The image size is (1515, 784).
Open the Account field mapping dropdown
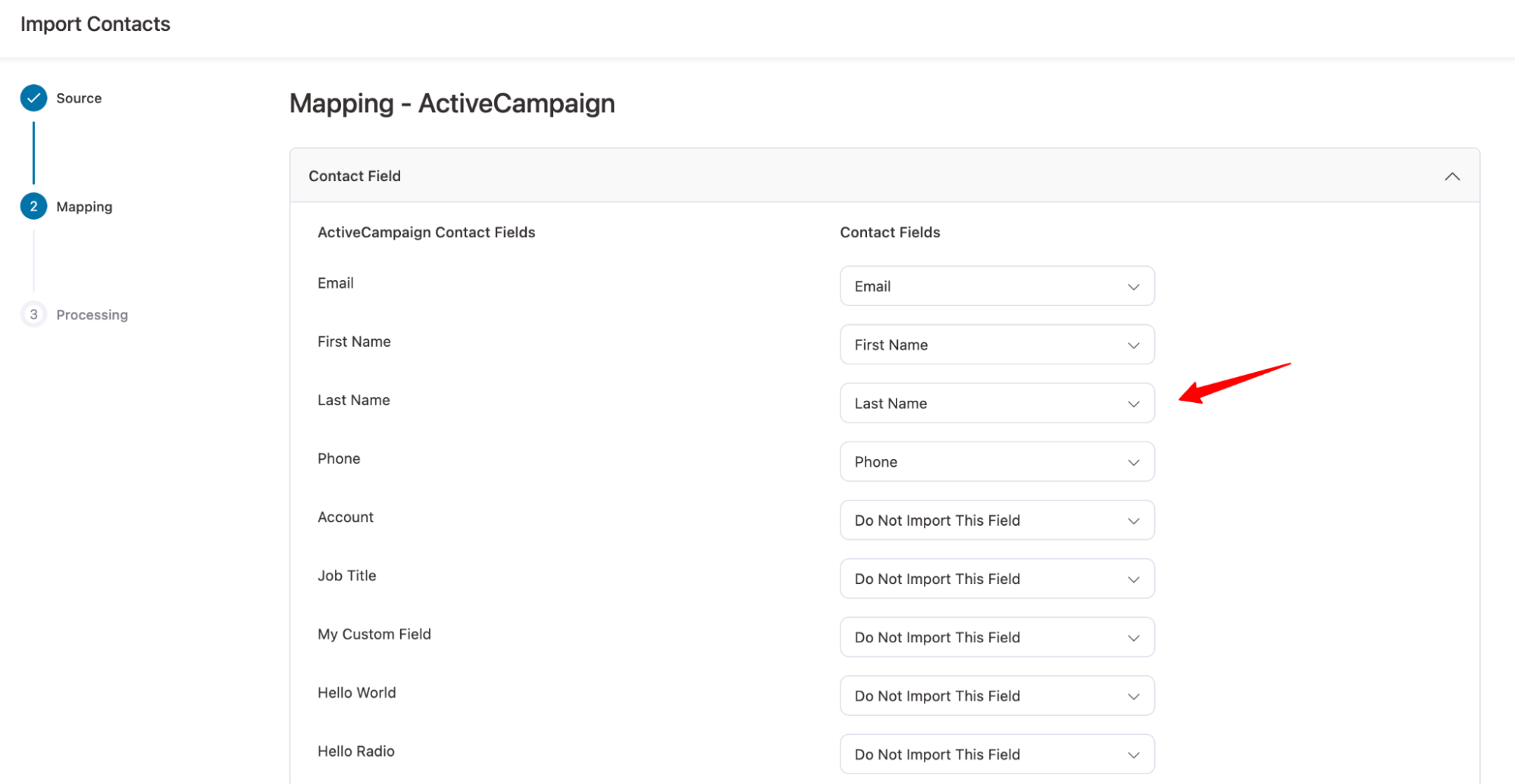point(996,520)
